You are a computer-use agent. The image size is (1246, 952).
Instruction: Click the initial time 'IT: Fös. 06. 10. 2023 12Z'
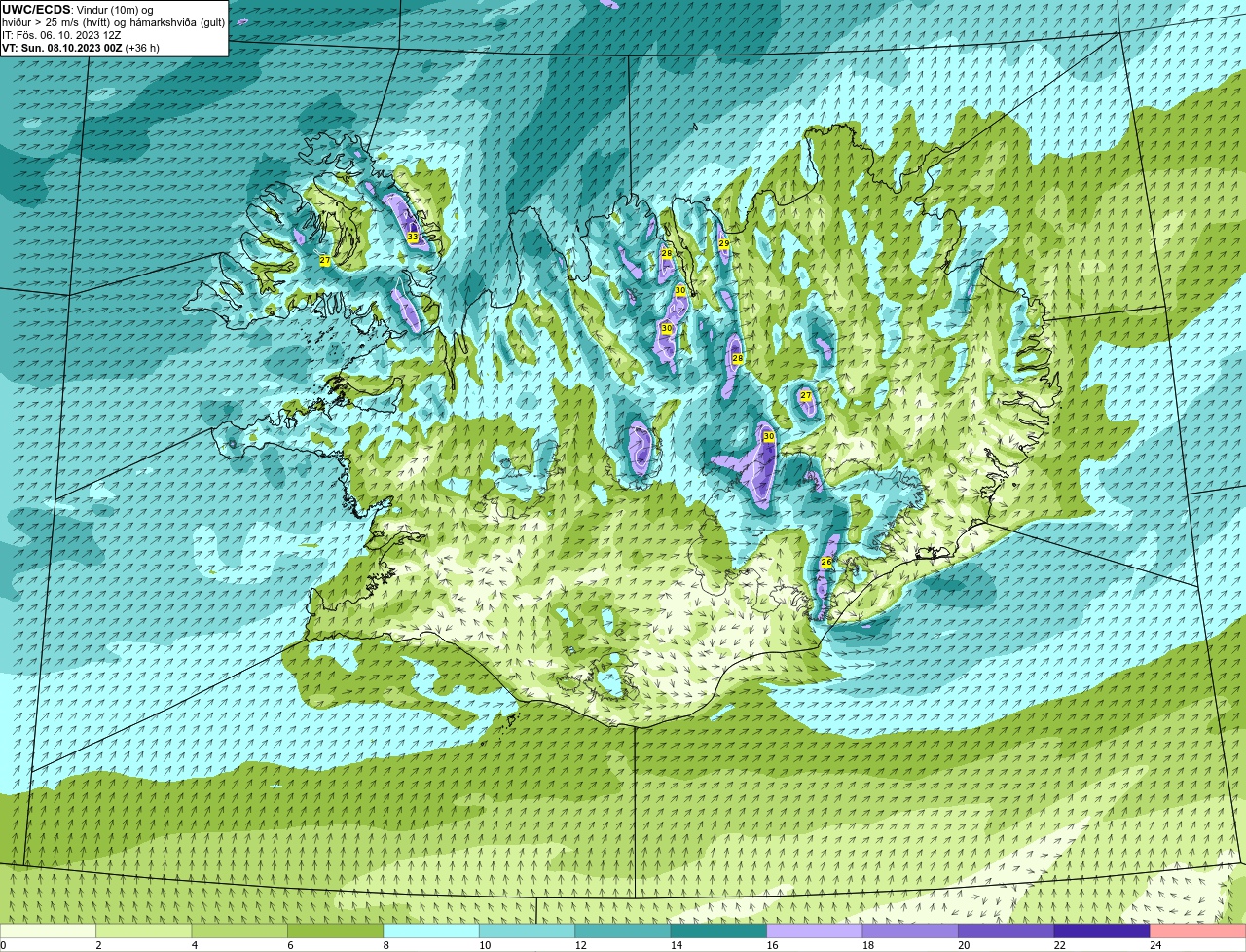click(x=61, y=35)
